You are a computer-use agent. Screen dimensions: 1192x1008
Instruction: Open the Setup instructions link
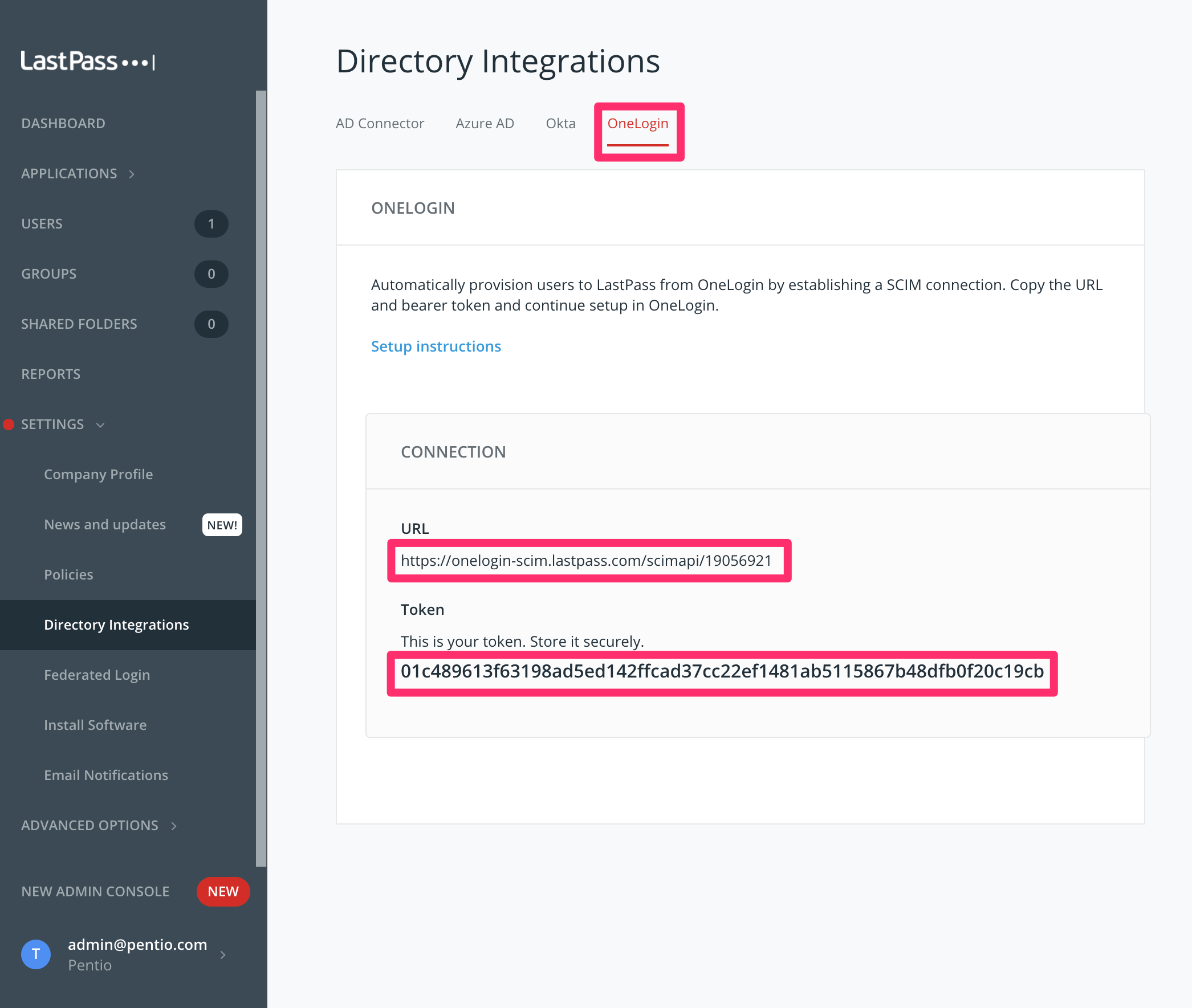pos(436,347)
